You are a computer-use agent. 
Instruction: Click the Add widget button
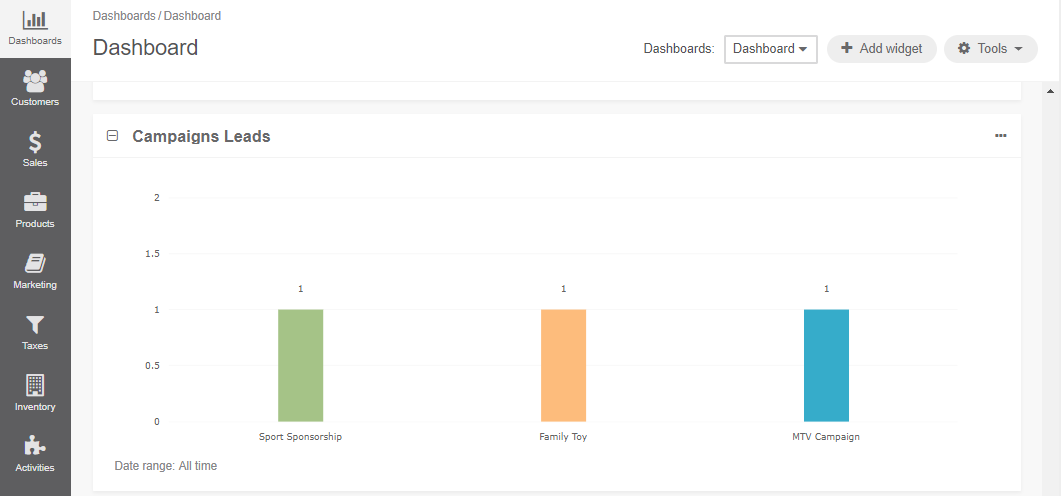pyautogui.click(x=882, y=49)
